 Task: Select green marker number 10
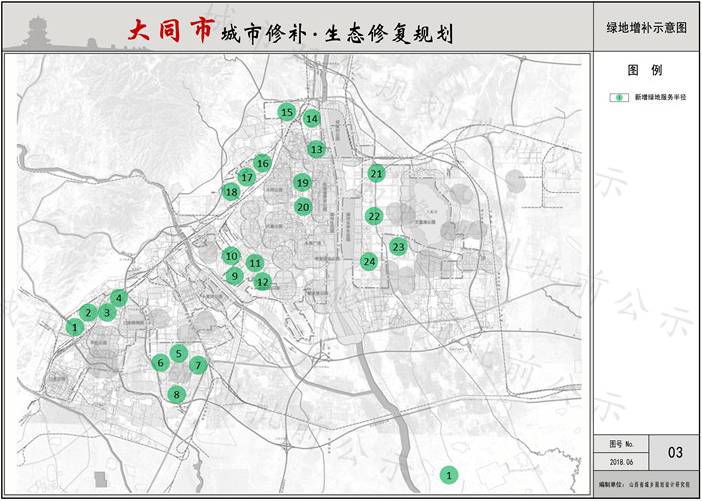(231, 255)
